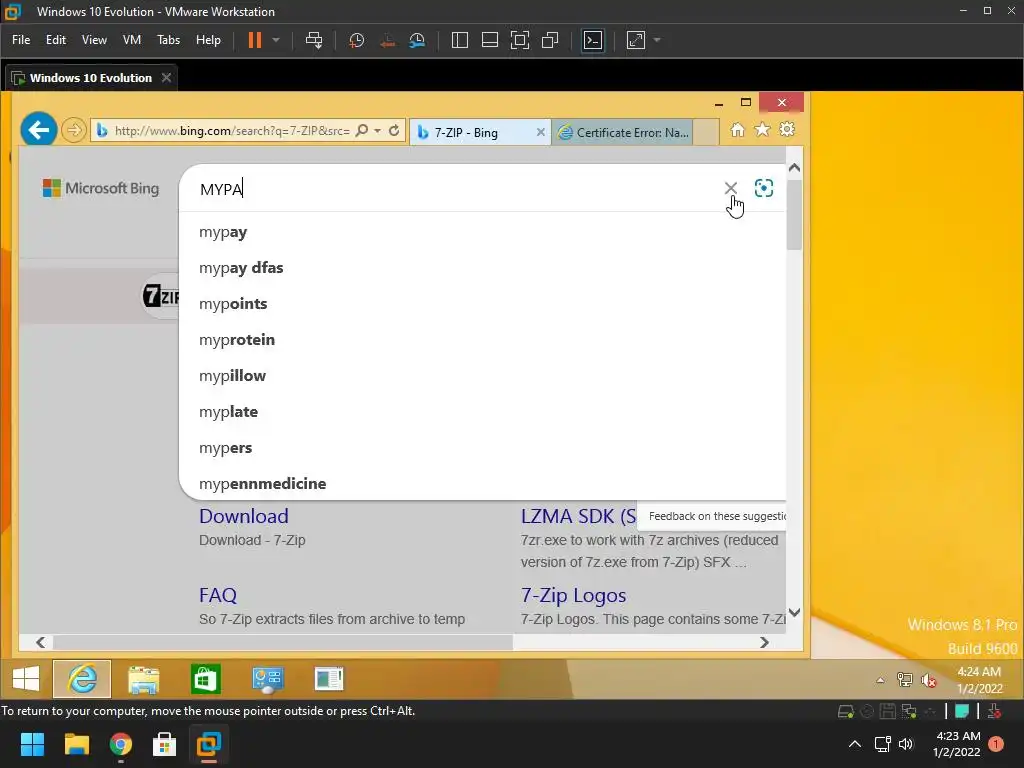Select the mypillow suggestion

tap(483, 376)
